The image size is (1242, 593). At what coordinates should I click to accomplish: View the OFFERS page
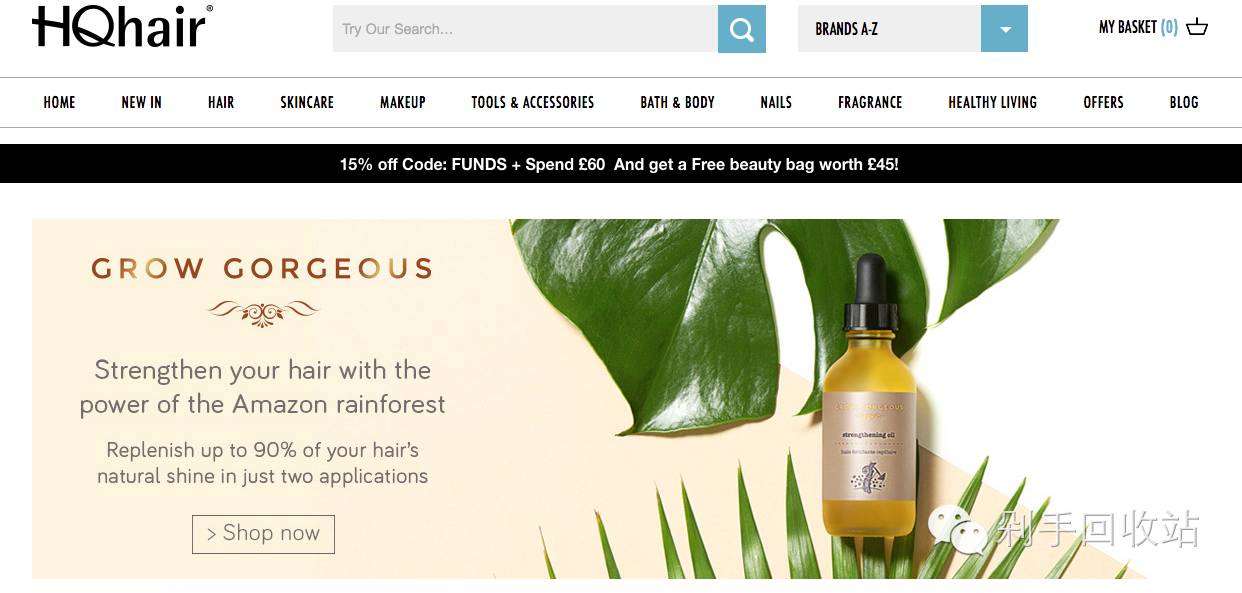(1104, 102)
